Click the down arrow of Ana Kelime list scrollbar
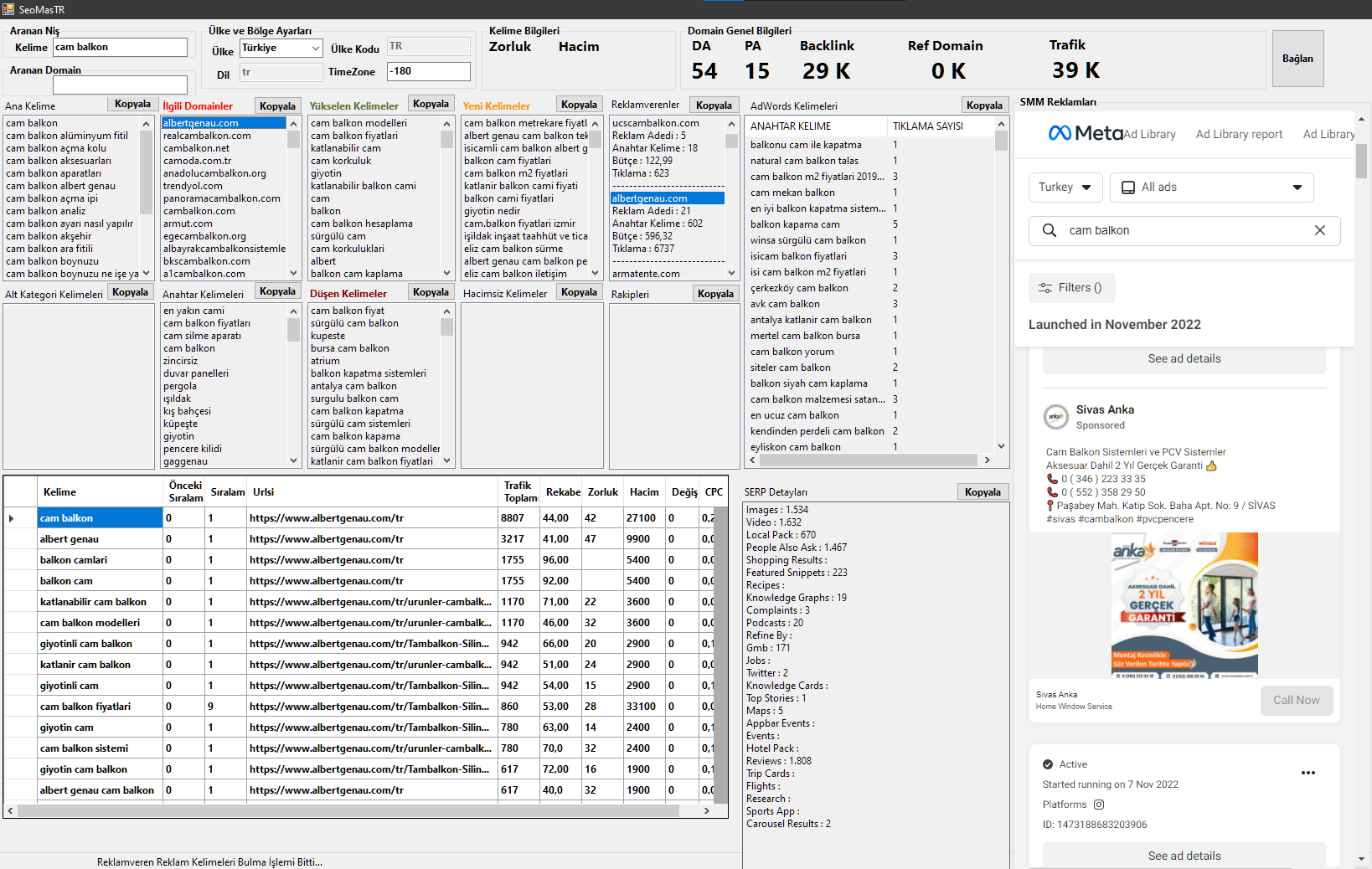Viewport: 1372px width, 869px height. pos(146,273)
